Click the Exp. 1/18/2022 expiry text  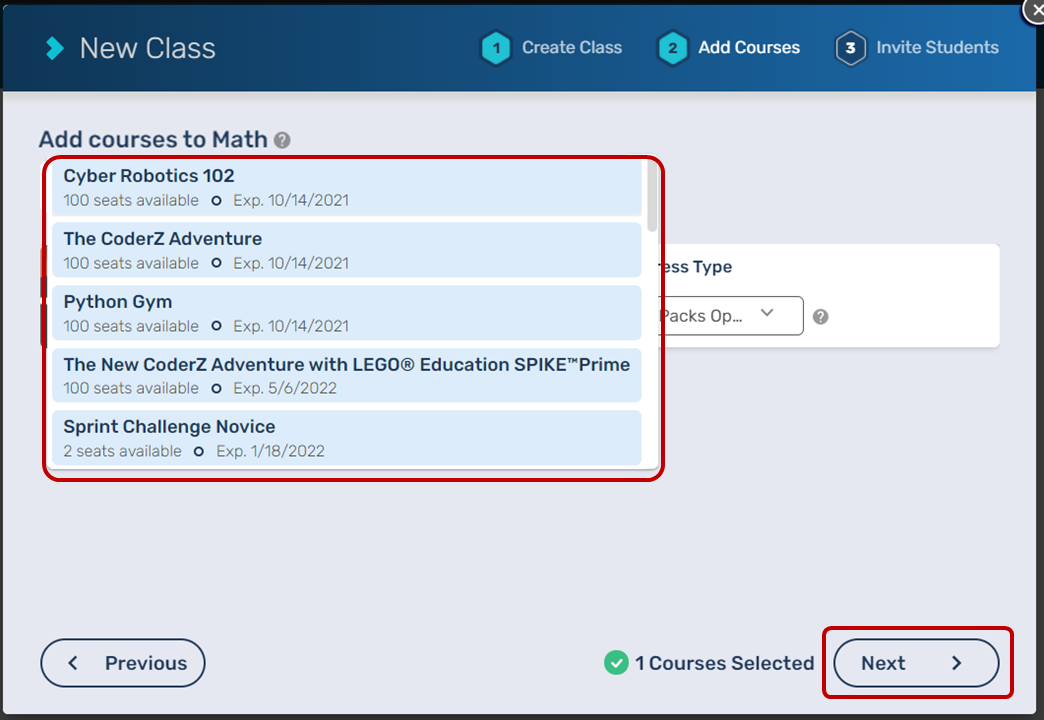point(270,451)
